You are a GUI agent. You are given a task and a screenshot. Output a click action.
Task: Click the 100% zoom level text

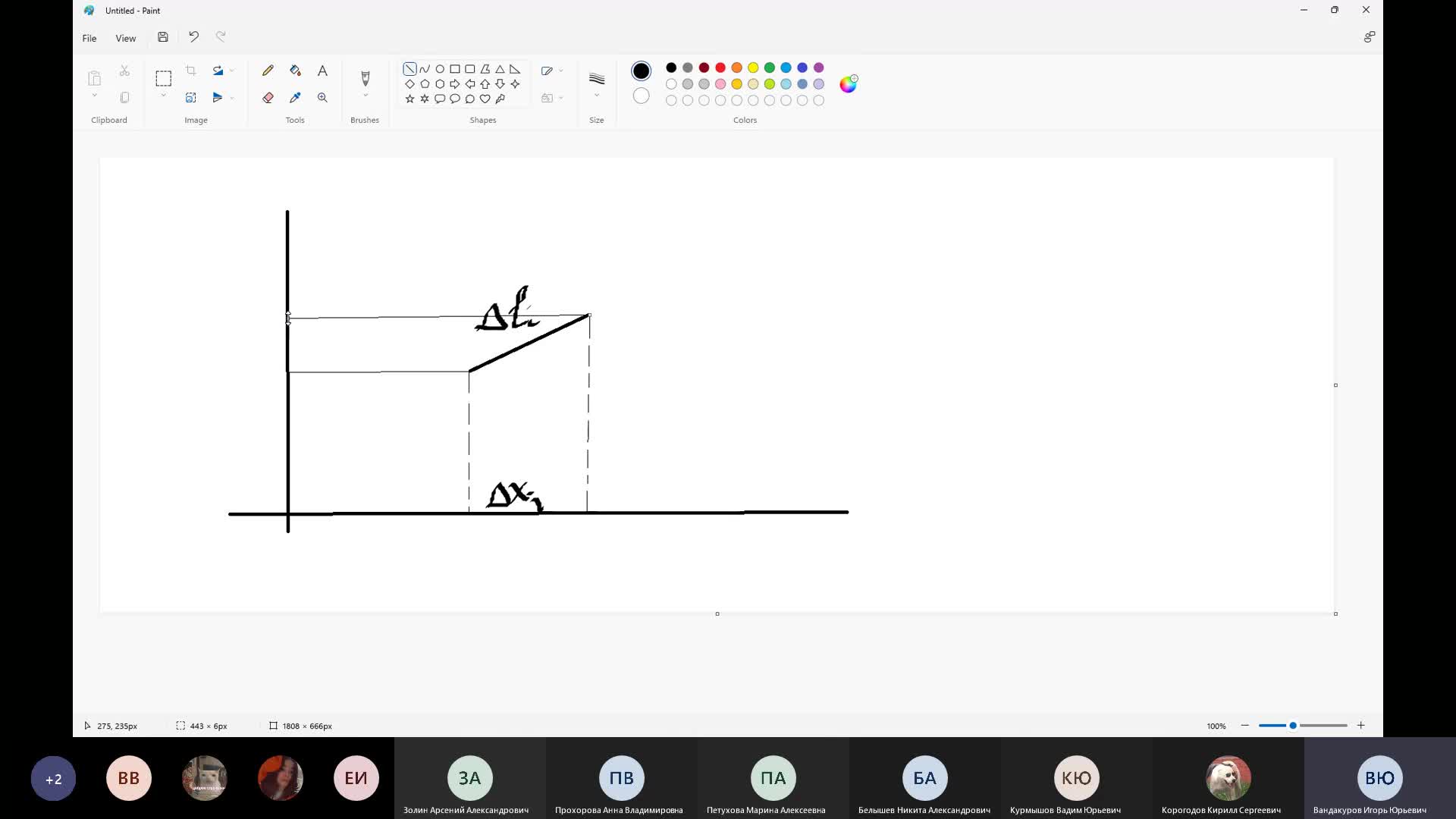(x=1216, y=726)
